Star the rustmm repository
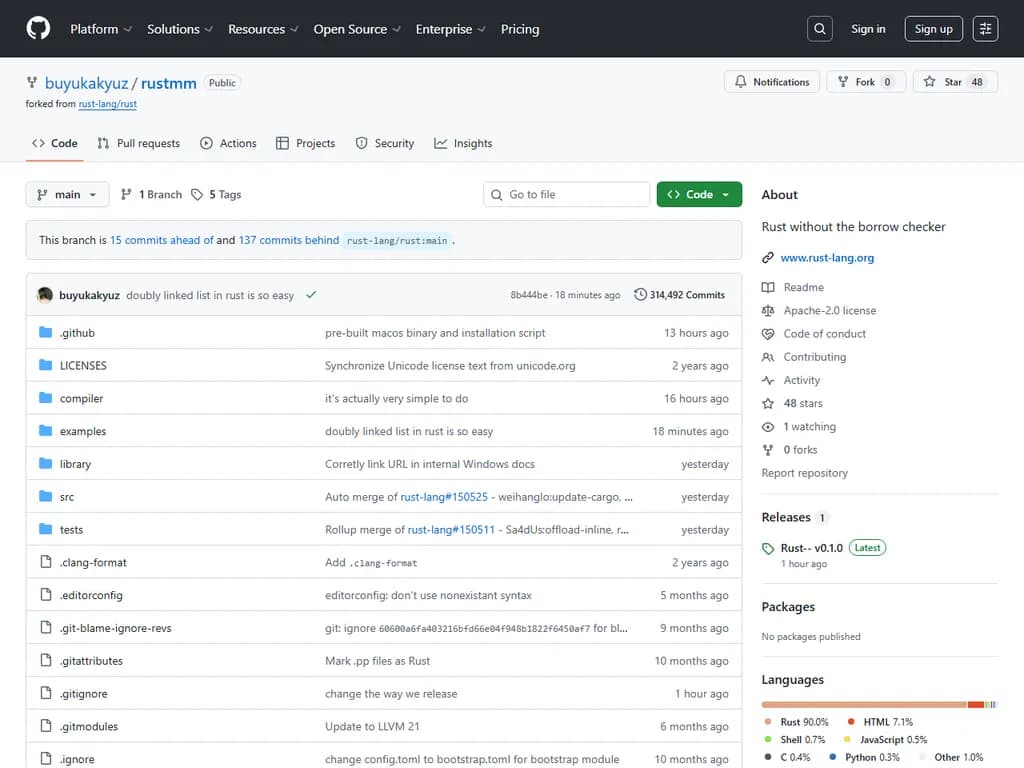 pyautogui.click(x=953, y=82)
